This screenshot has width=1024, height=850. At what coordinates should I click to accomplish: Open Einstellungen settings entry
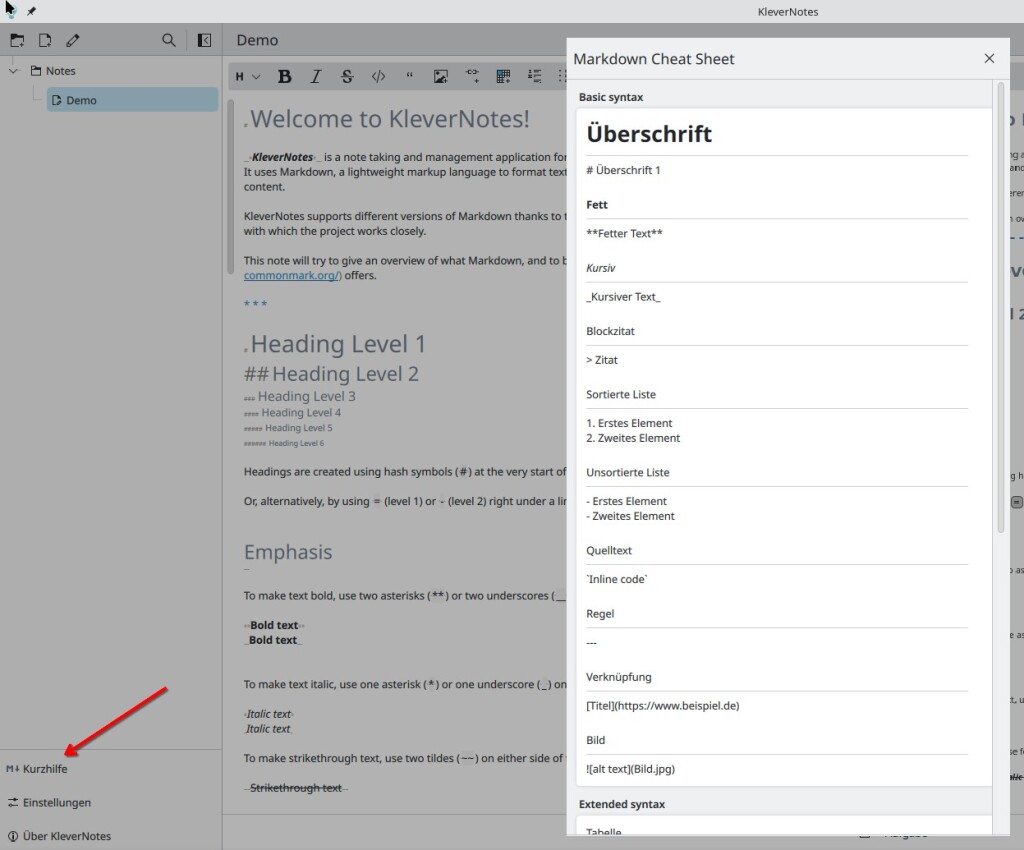[x=56, y=802]
